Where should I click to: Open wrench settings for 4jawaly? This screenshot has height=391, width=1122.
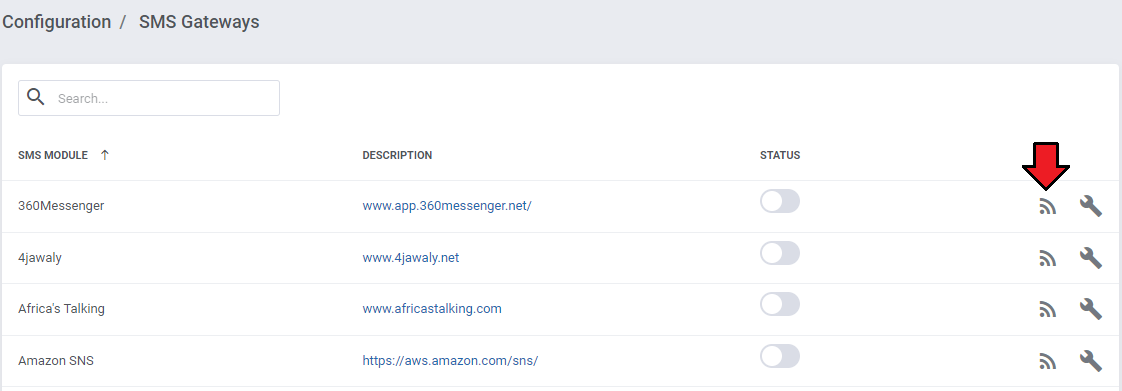1091,258
